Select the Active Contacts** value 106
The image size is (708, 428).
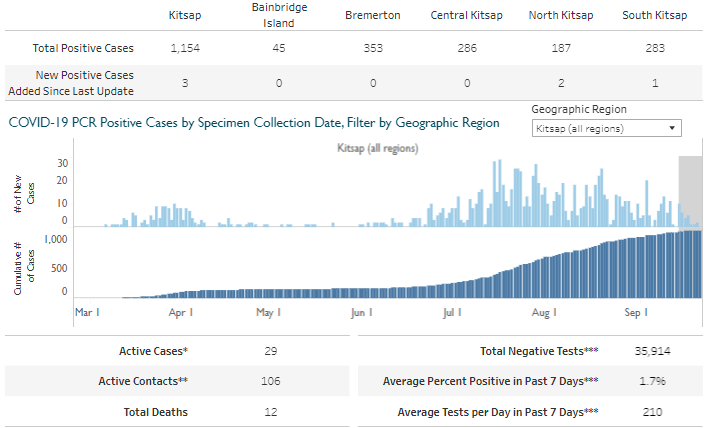(x=269, y=381)
